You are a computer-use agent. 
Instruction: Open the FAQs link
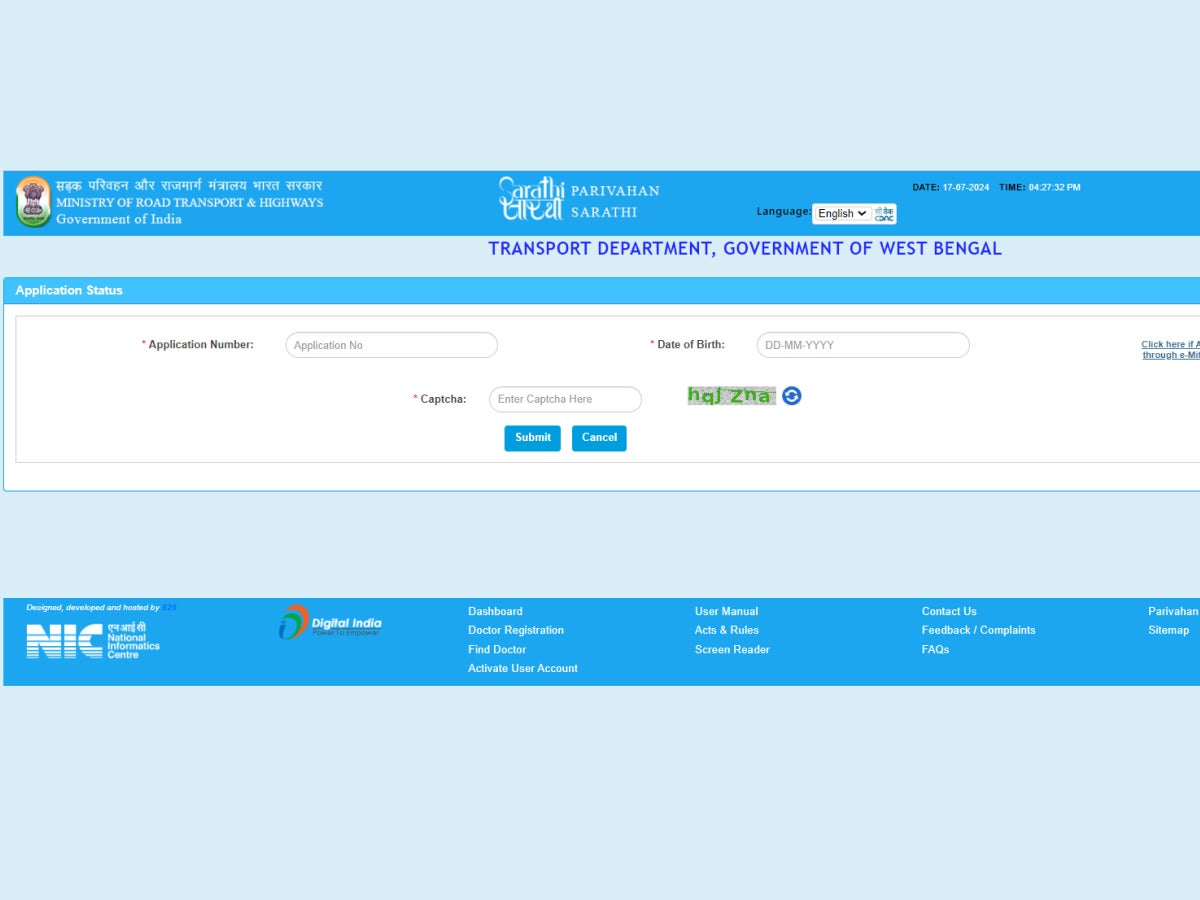(935, 649)
